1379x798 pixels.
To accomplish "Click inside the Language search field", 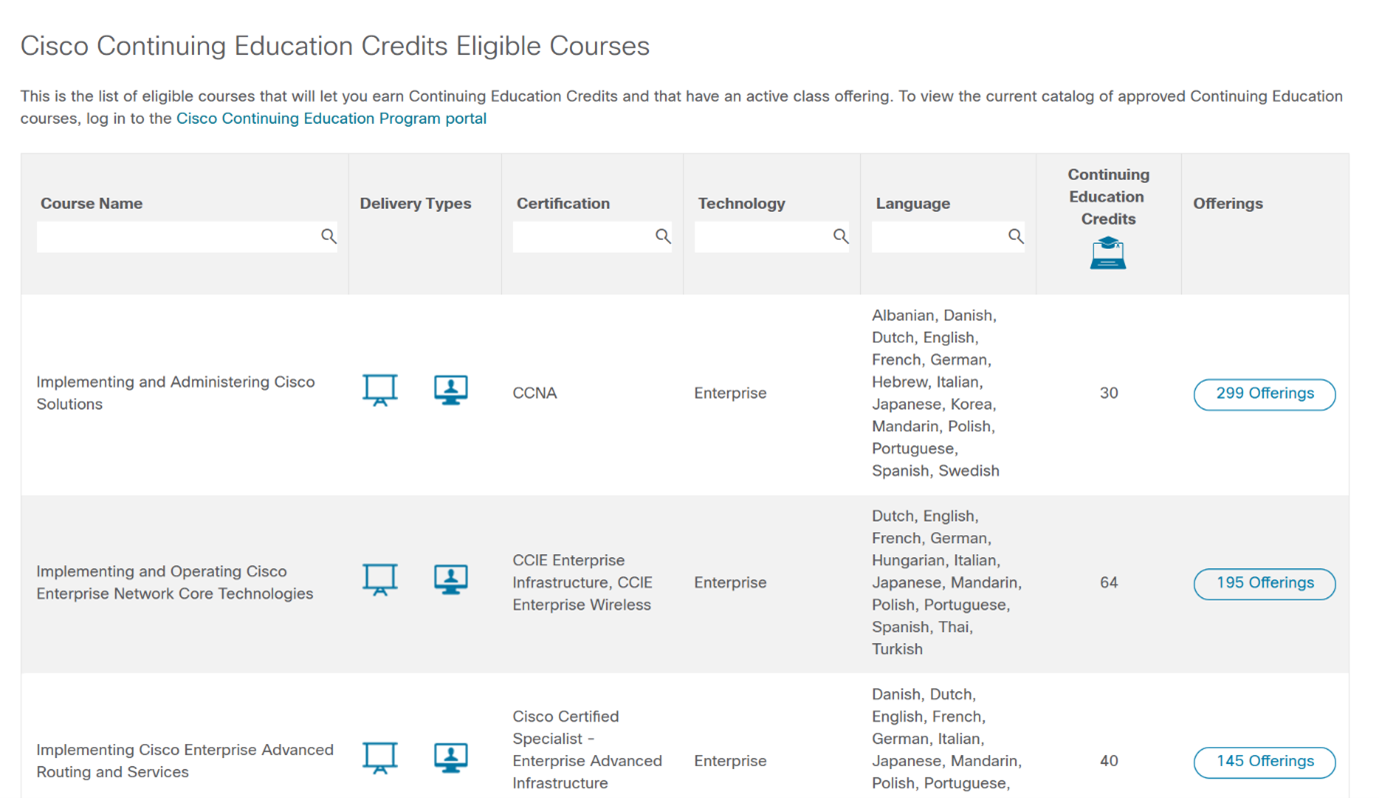I will click(x=935, y=236).
